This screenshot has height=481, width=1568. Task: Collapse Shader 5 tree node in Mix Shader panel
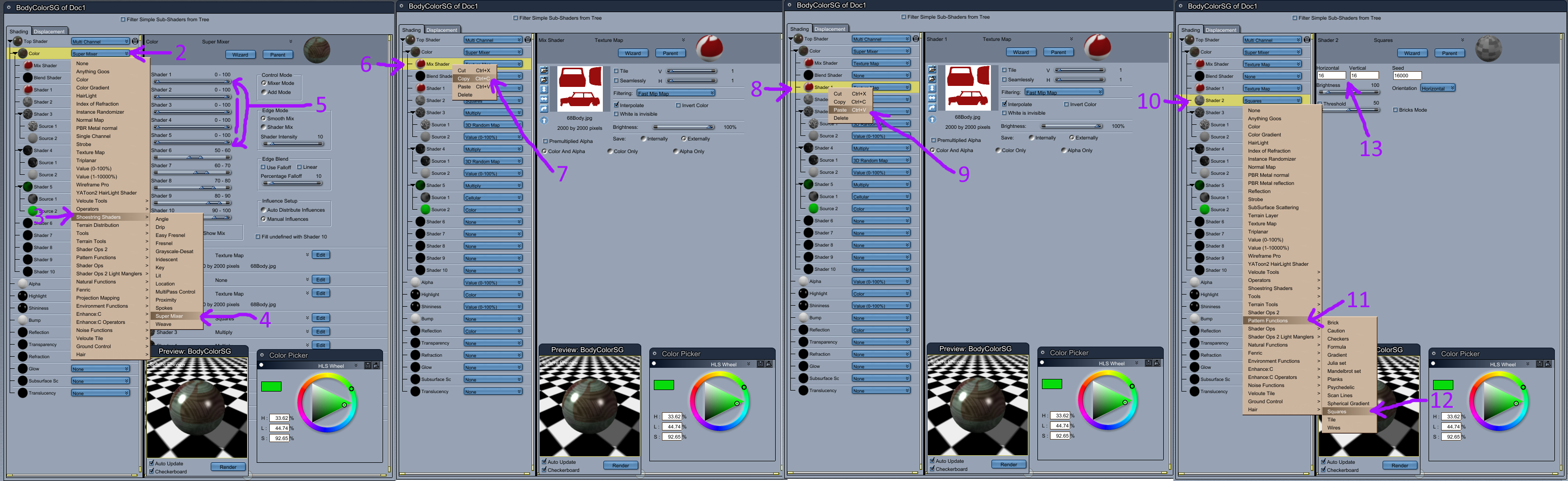tap(412, 185)
